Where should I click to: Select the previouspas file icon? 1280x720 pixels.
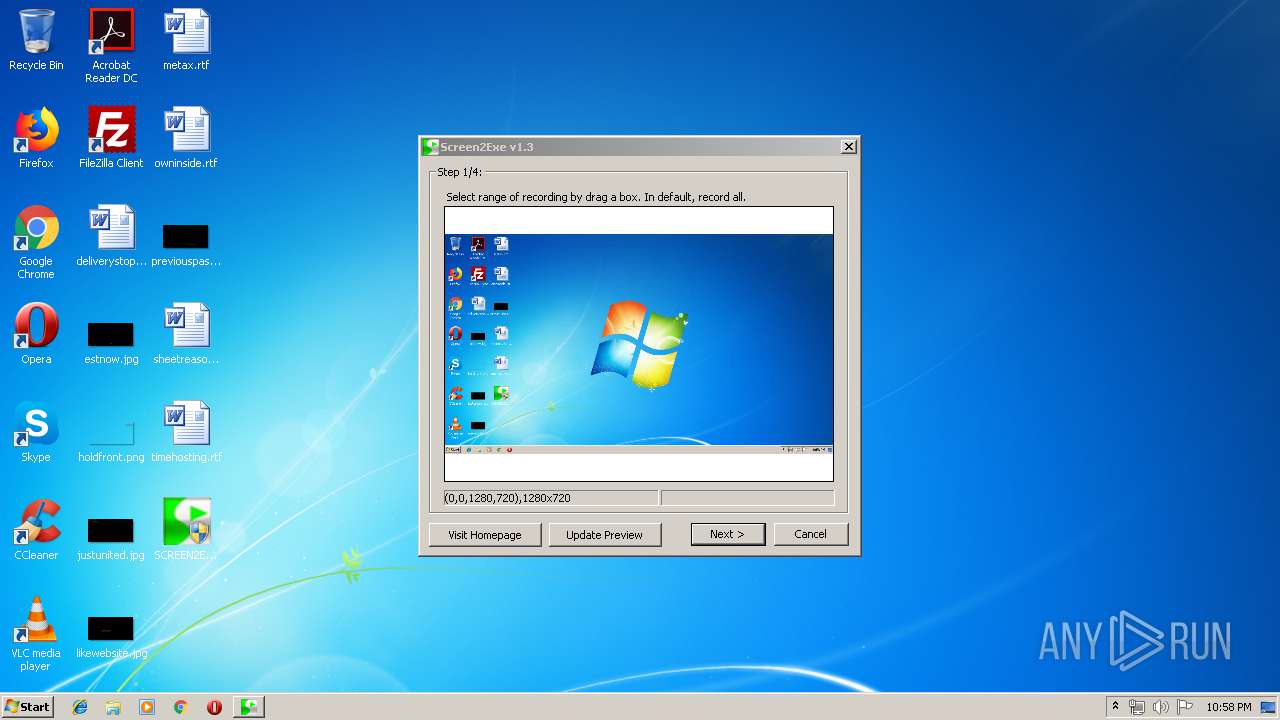click(x=186, y=245)
